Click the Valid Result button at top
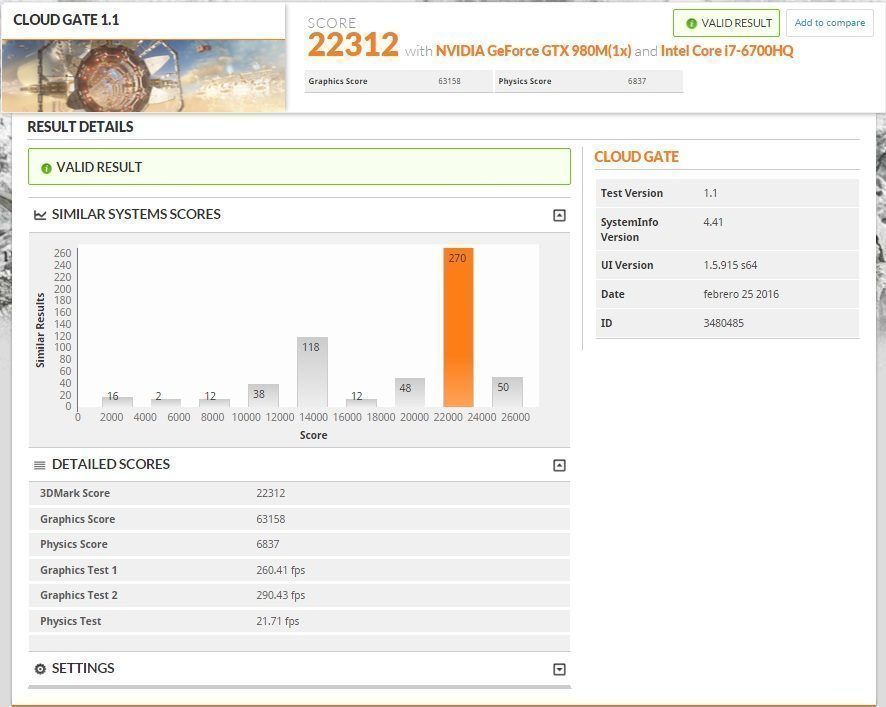 (x=726, y=23)
